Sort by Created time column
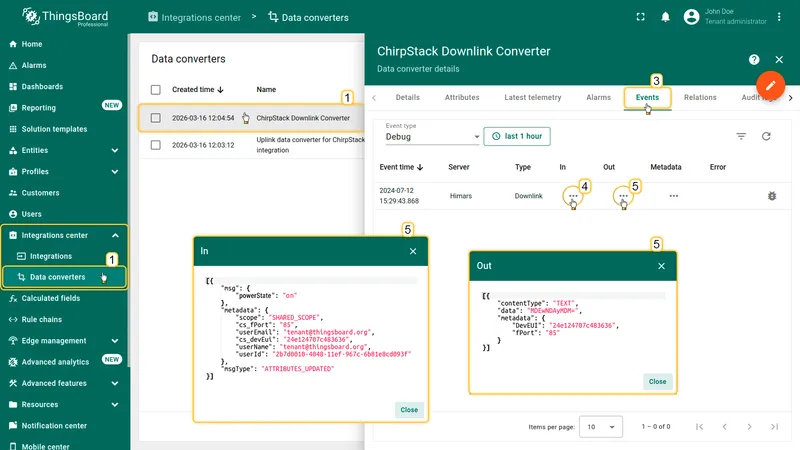 tap(197, 89)
